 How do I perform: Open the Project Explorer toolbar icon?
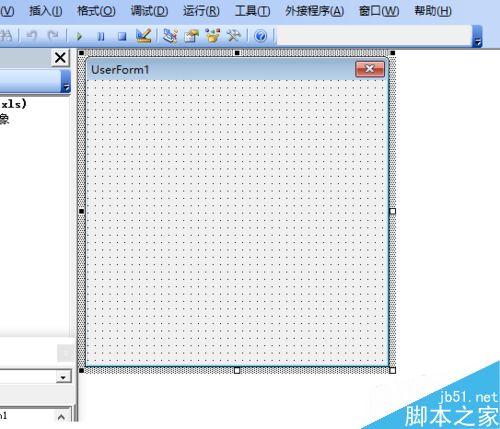coord(170,35)
